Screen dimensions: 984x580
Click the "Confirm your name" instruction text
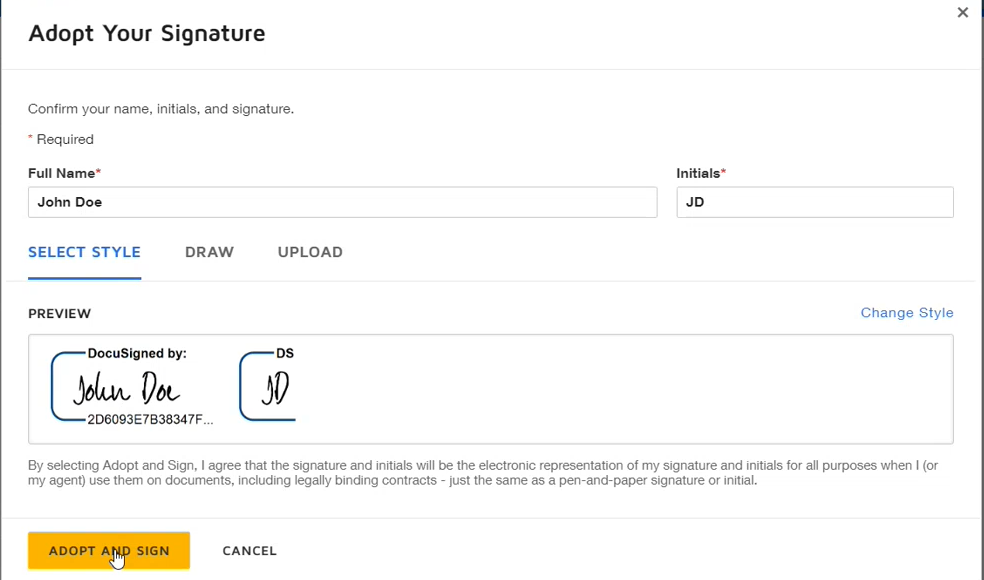tap(160, 109)
